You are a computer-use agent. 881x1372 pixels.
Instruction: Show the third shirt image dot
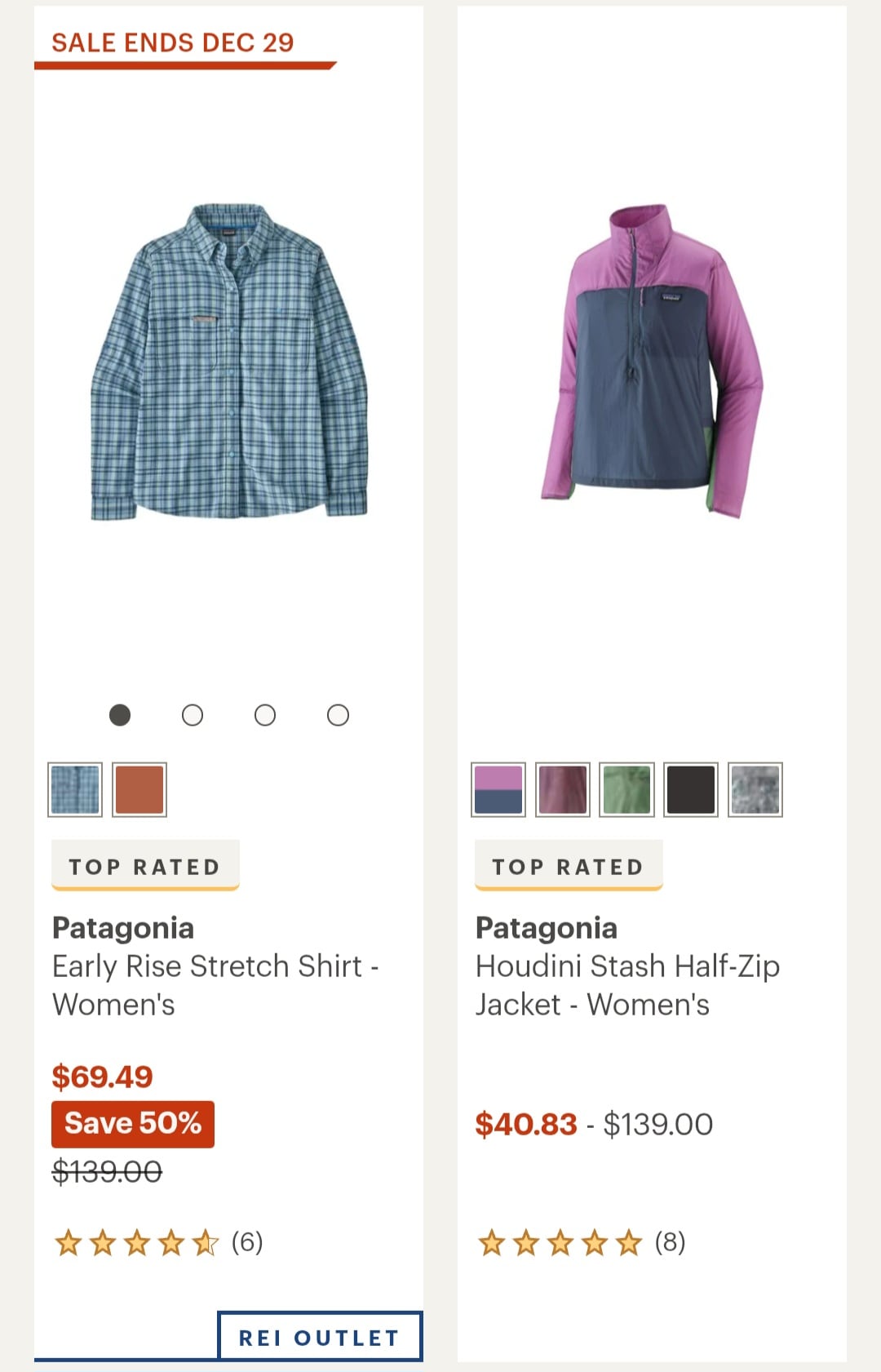[265, 715]
